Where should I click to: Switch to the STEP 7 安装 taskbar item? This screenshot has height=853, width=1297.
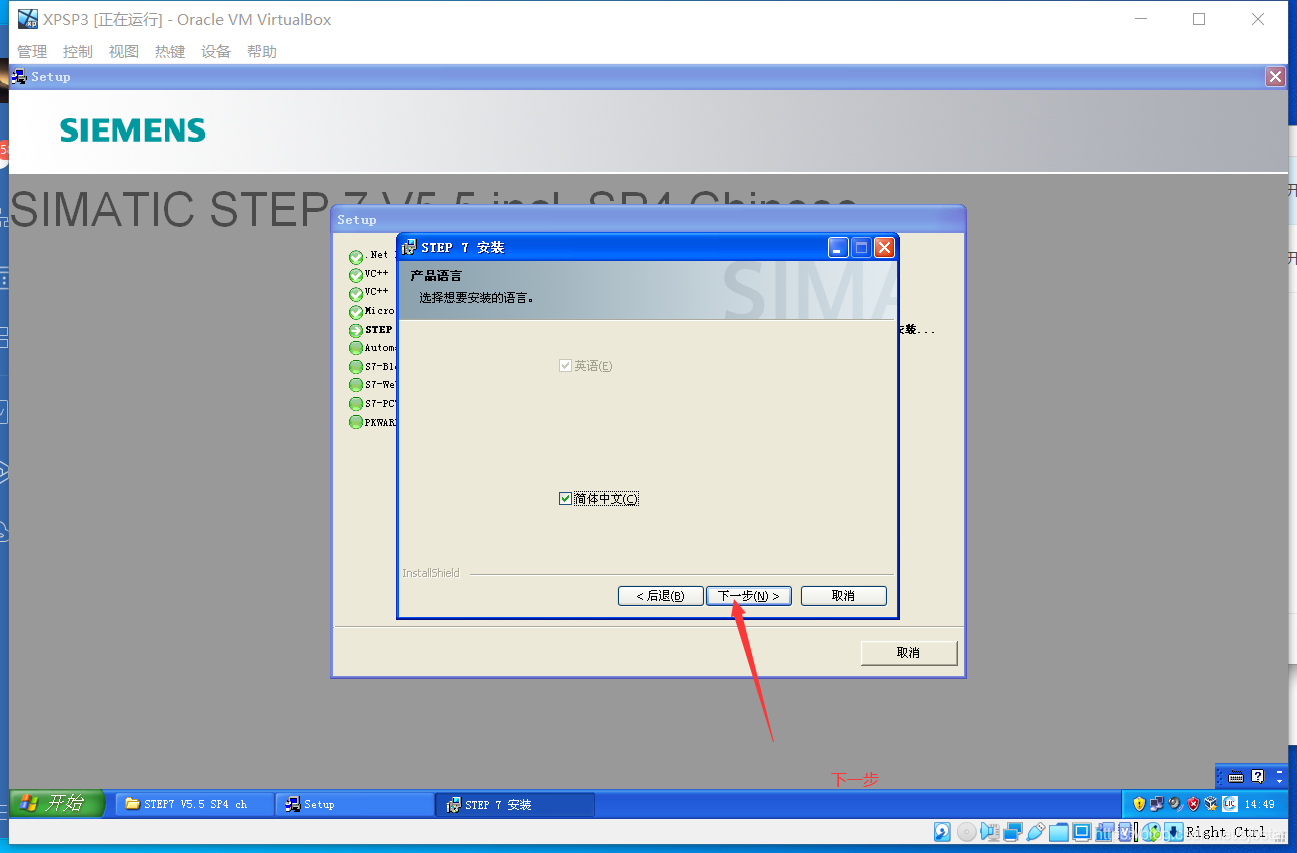tap(515, 804)
